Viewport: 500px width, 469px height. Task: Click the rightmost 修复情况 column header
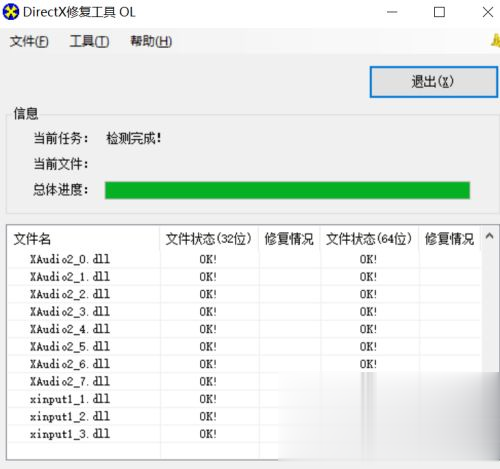coord(449,239)
